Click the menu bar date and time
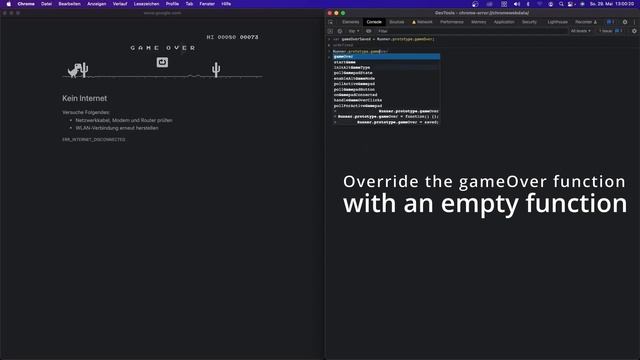 click(611, 4)
